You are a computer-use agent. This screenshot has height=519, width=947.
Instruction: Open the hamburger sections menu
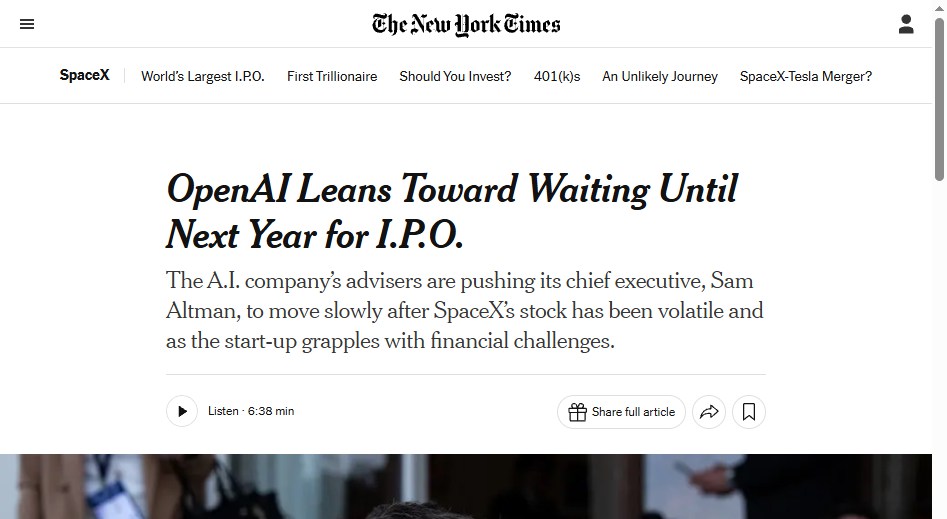pyautogui.click(x=27, y=24)
